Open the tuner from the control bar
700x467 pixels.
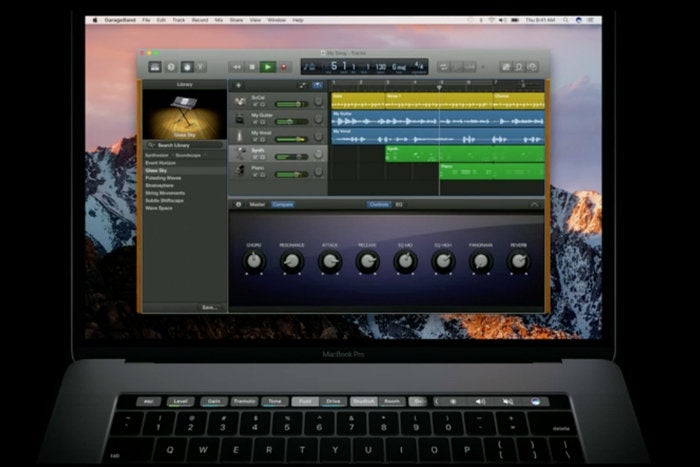click(458, 67)
